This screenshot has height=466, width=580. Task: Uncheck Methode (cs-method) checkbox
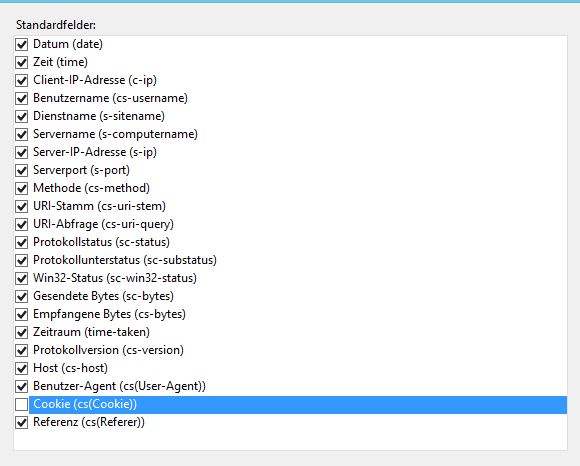[x=21, y=188]
